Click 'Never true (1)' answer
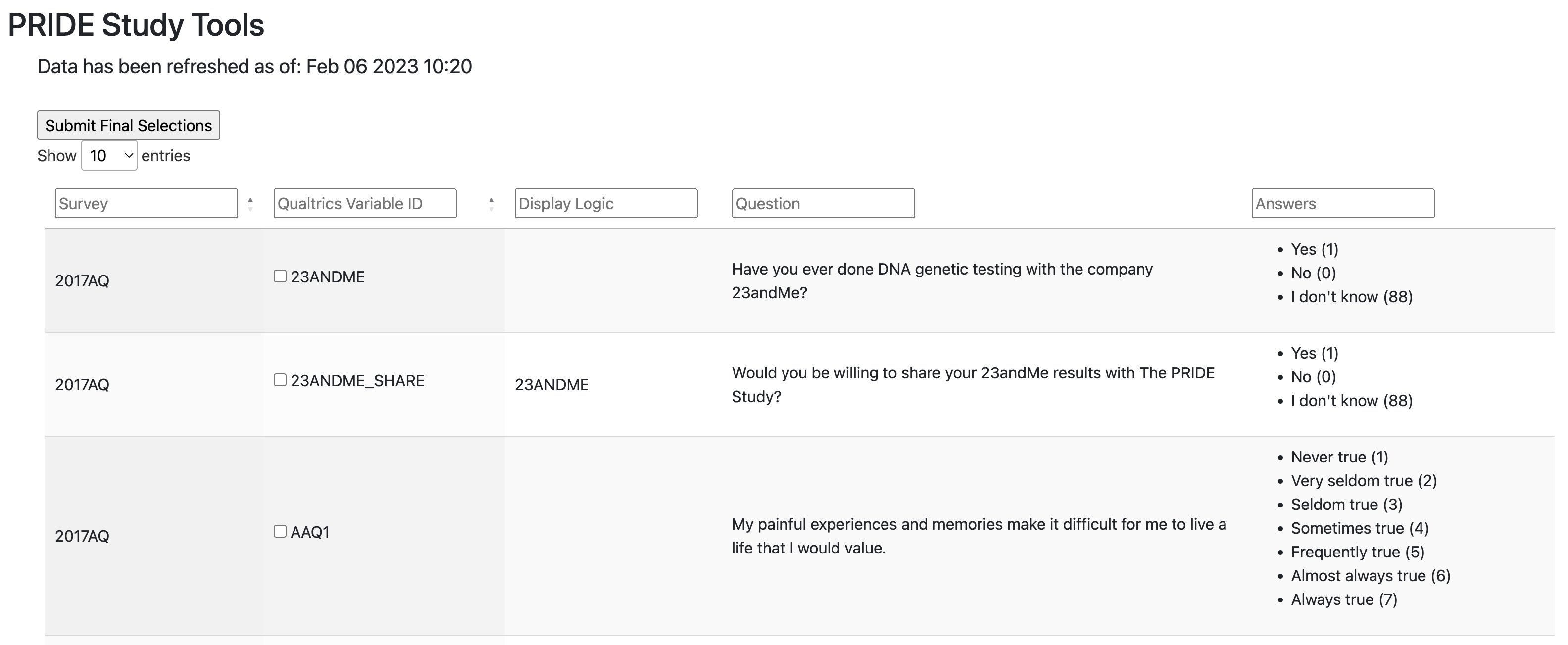1568x645 pixels. pyautogui.click(x=1339, y=457)
